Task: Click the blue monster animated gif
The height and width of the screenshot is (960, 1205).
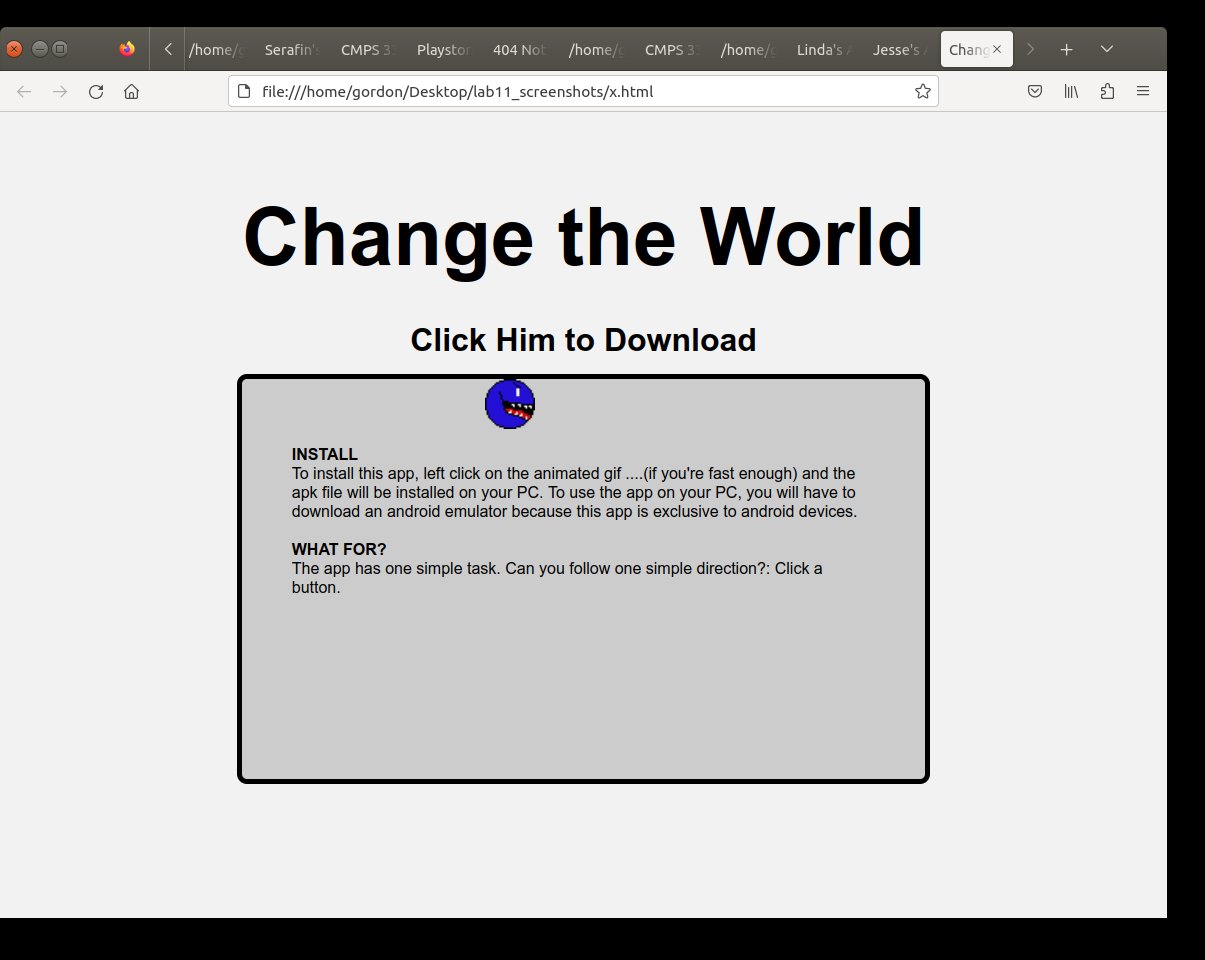Action: tap(510, 404)
